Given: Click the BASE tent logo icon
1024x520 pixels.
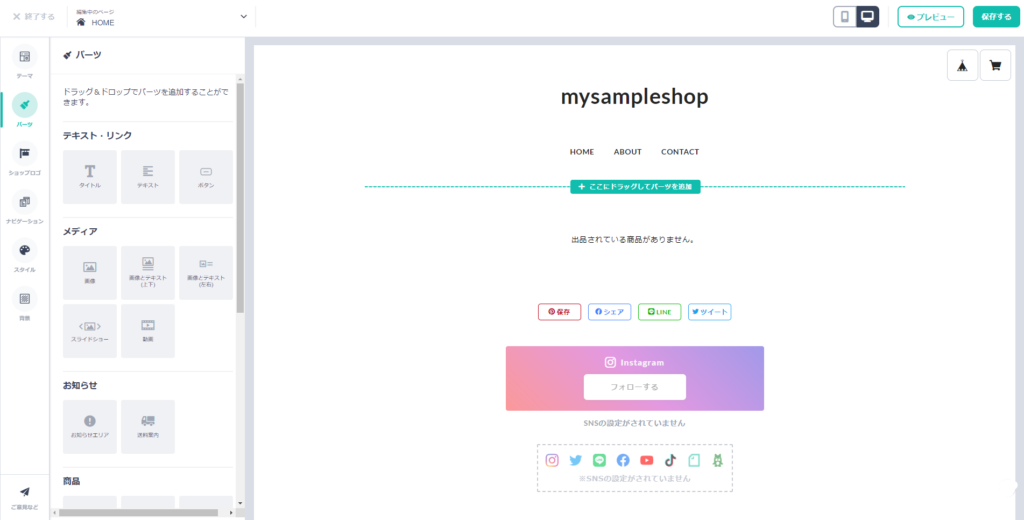Looking at the screenshot, I should click(x=962, y=65).
